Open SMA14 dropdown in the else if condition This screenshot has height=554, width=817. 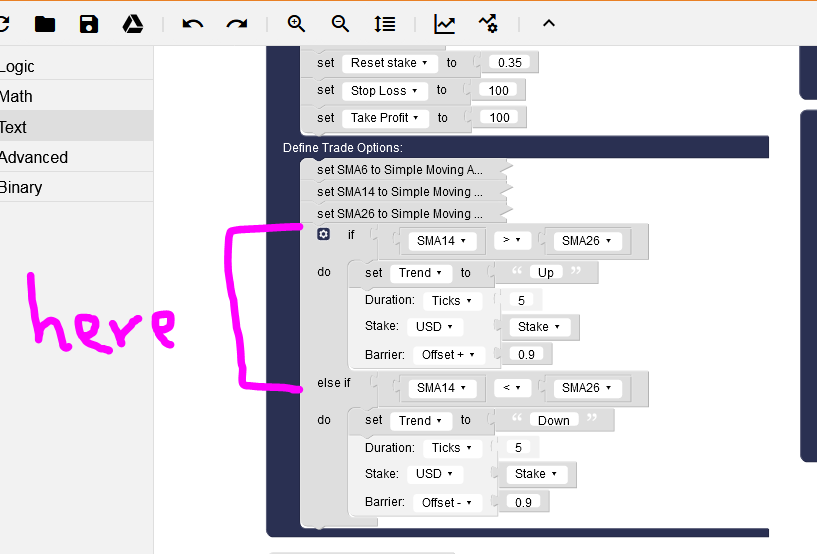pyautogui.click(x=441, y=388)
